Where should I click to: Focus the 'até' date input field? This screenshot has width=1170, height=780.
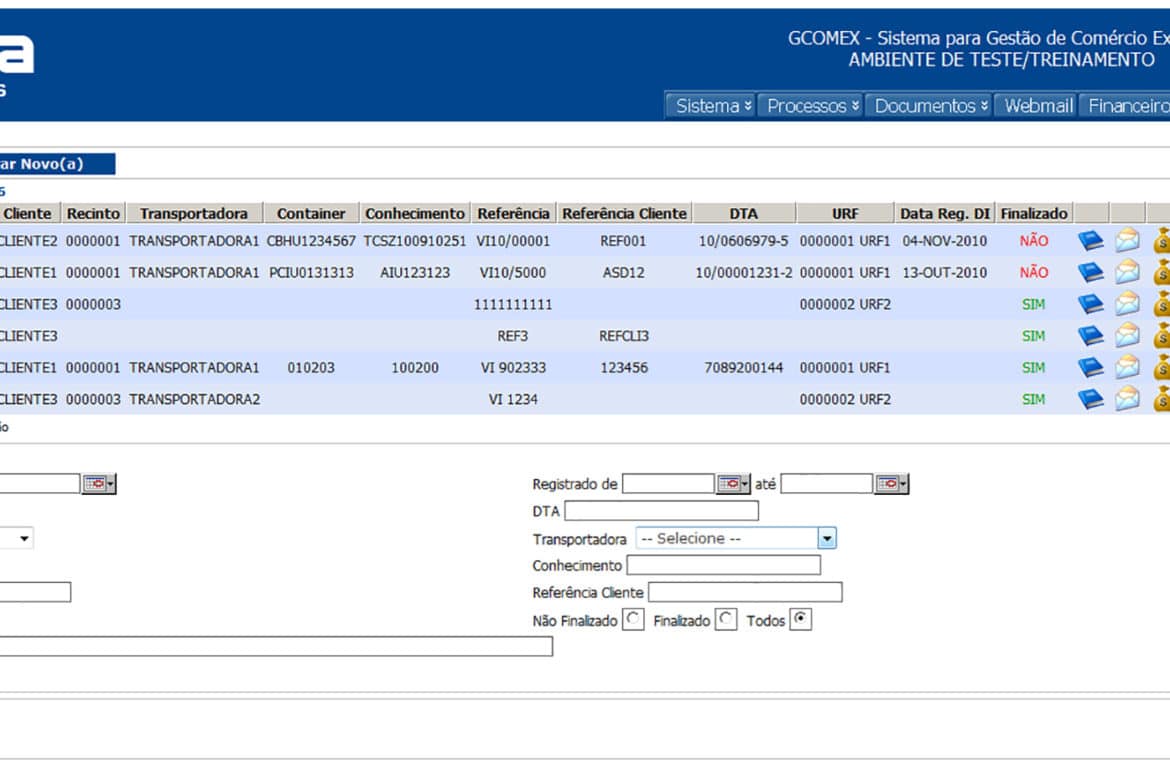827,484
